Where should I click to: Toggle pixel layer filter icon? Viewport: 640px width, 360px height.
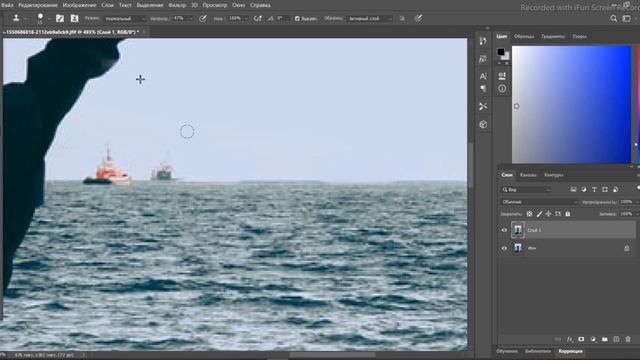pyautogui.click(x=573, y=190)
